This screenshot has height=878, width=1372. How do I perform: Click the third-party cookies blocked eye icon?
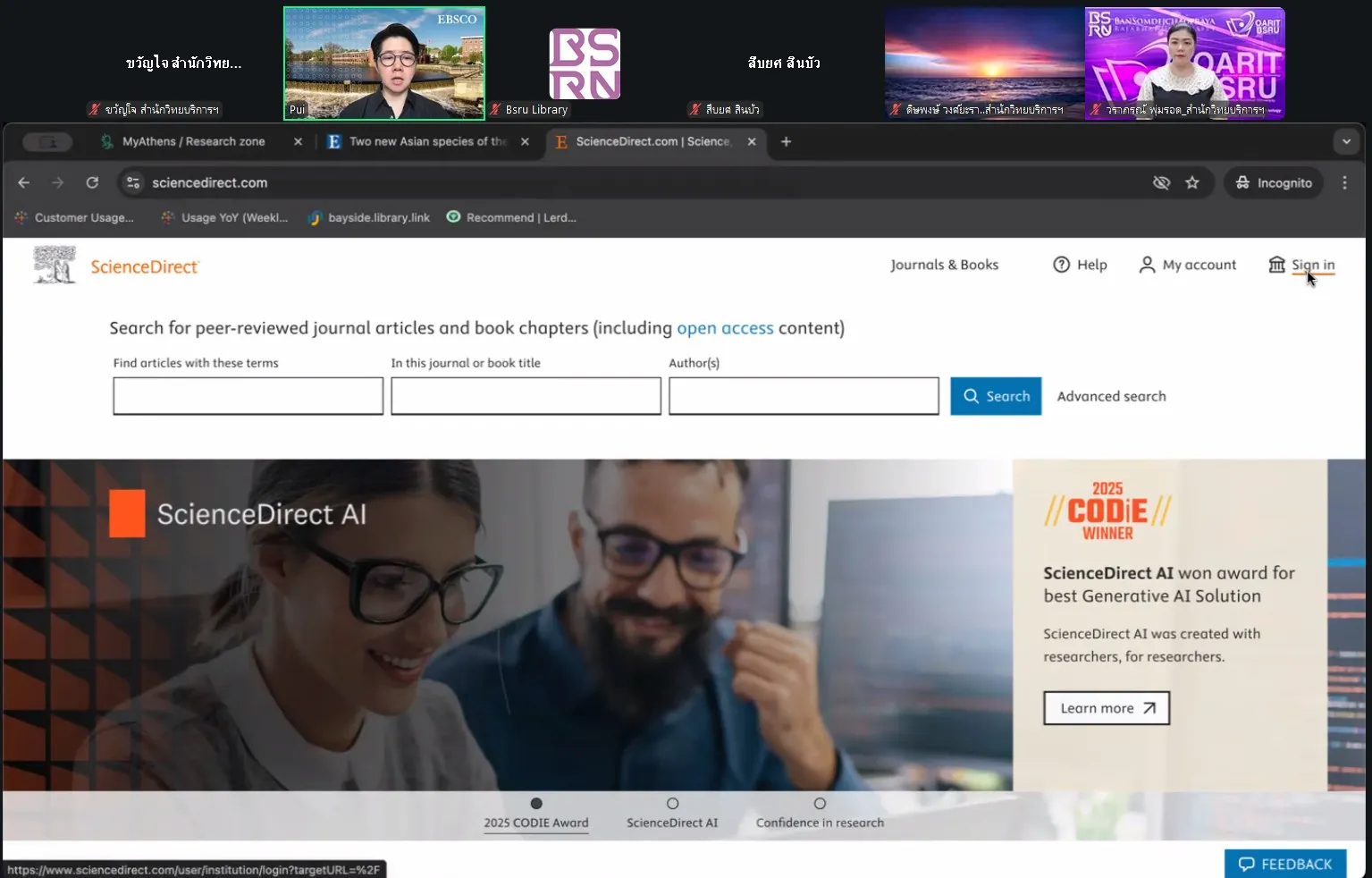pos(1161,182)
